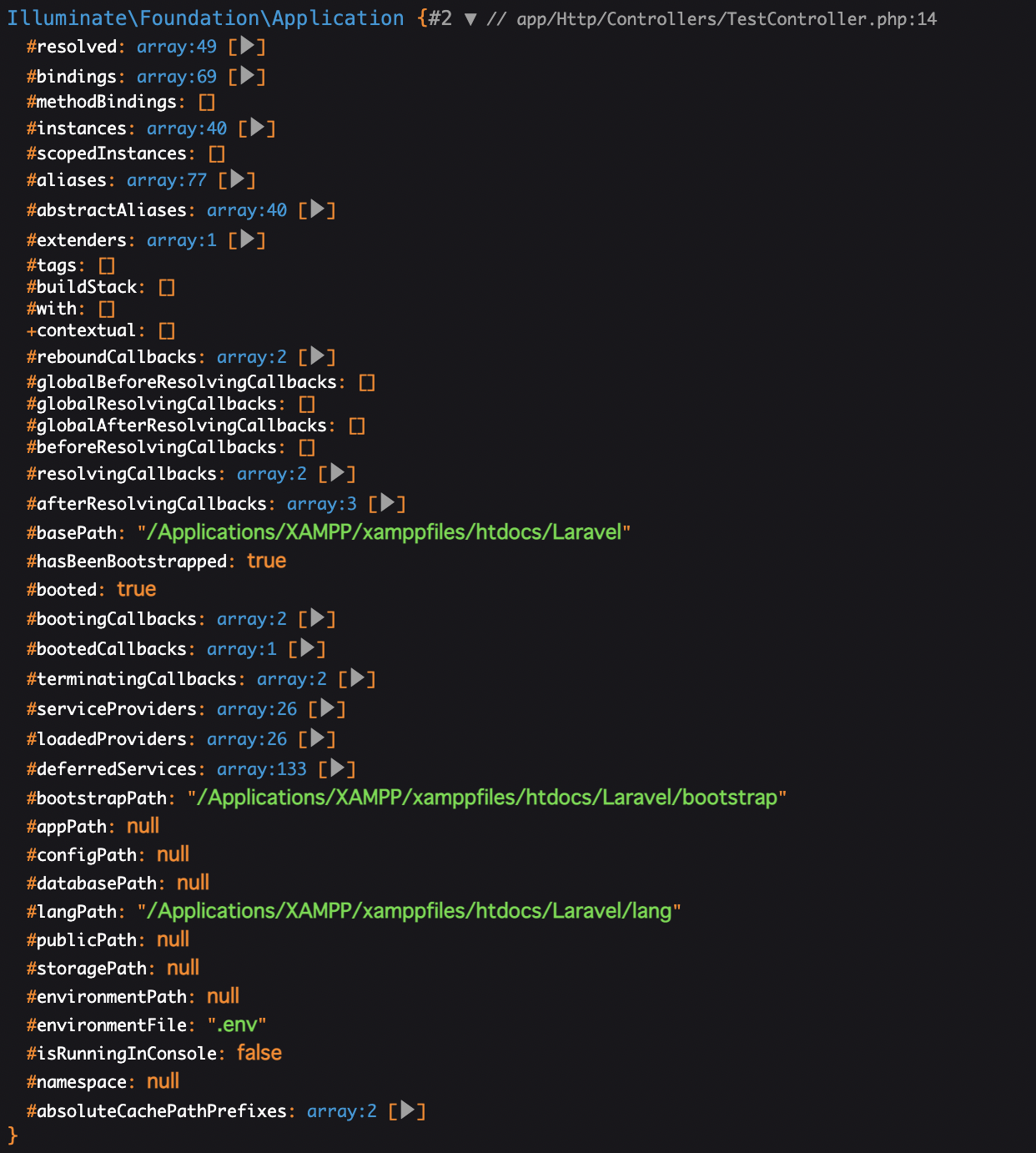Expand the #bootedCallbacks array
Viewport: 1036px width, 1153px height.
307,648
